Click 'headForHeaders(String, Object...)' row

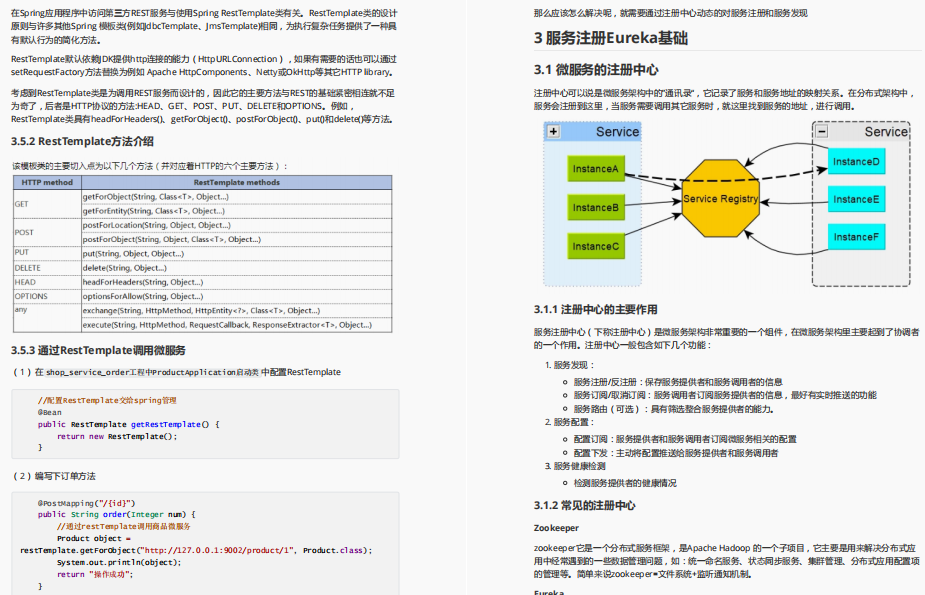click(x=237, y=282)
